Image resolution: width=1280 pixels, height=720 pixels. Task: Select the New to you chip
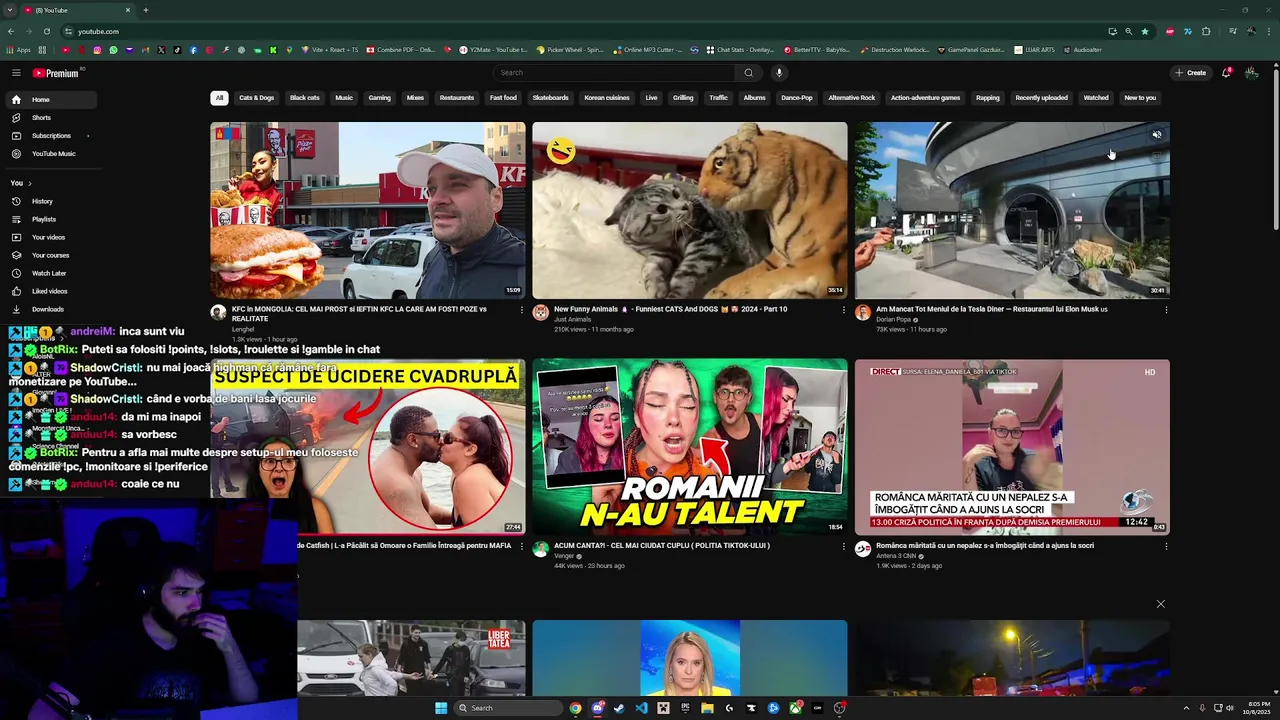[x=1139, y=98]
